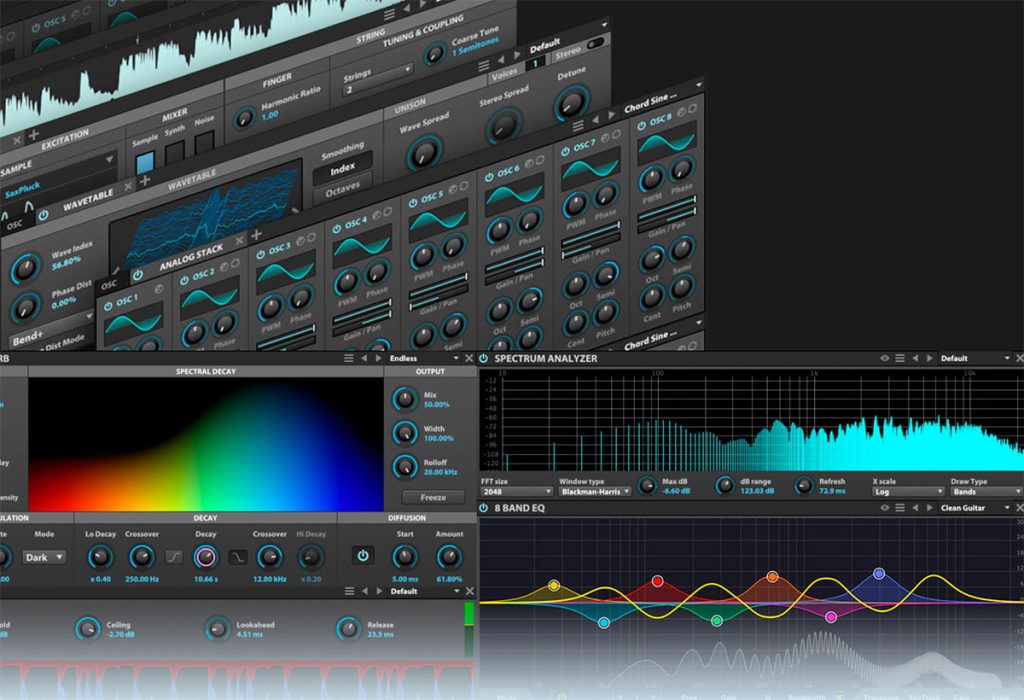Screen dimensions: 1024x700
Task: Go to previous reverb preset before Endless
Action: click(x=364, y=358)
